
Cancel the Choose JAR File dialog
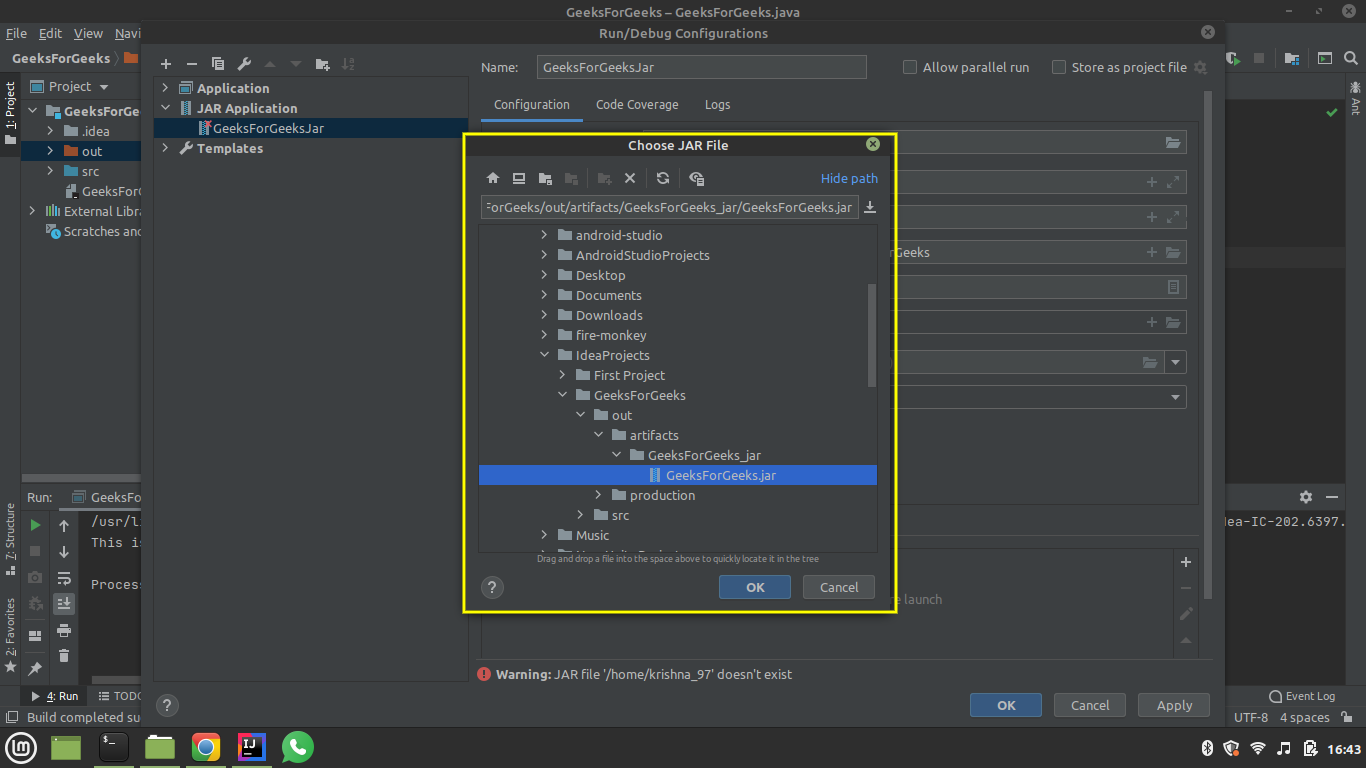coord(839,587)
